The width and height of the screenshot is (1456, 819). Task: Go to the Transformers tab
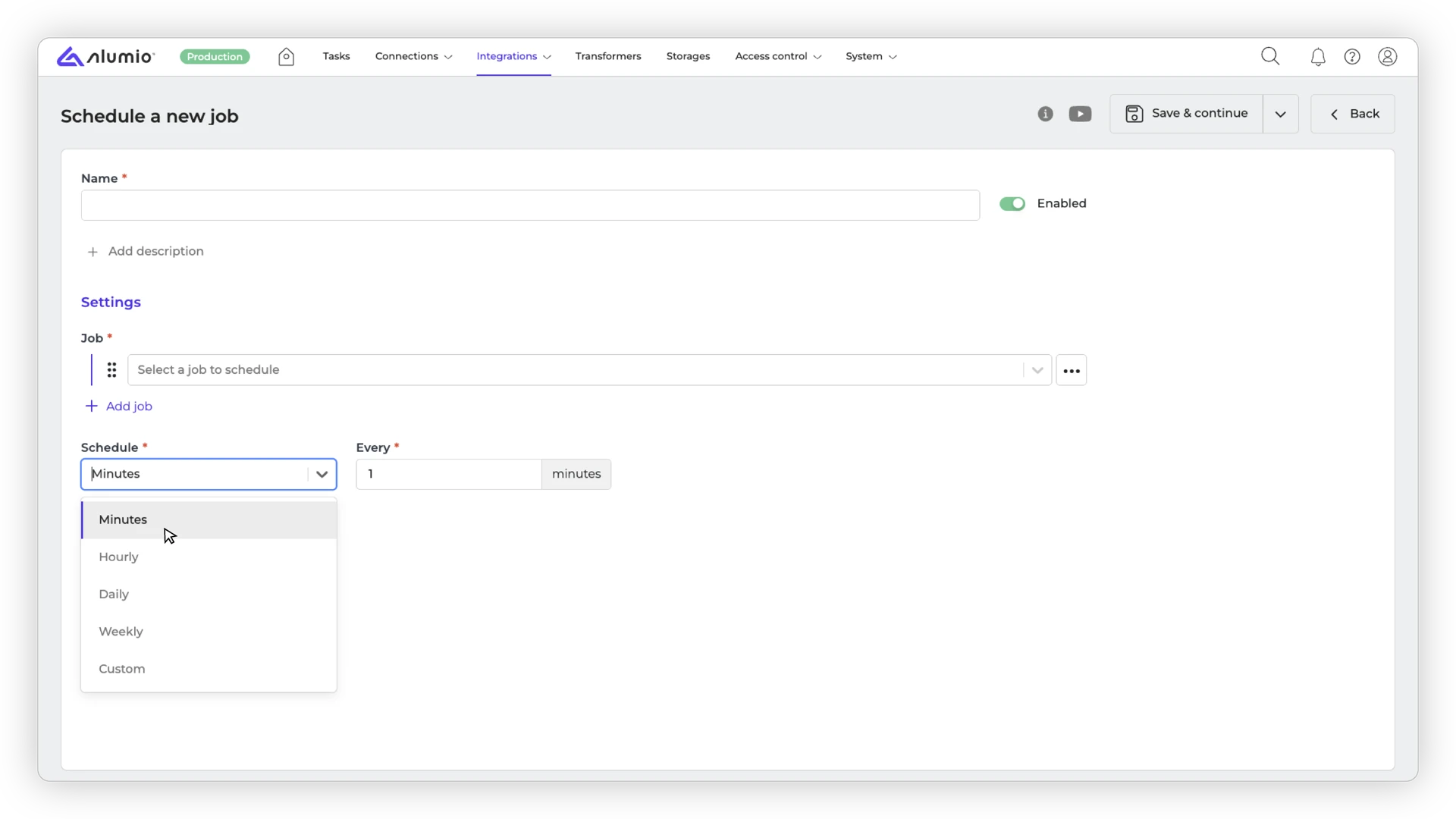[x=607, y=56]
